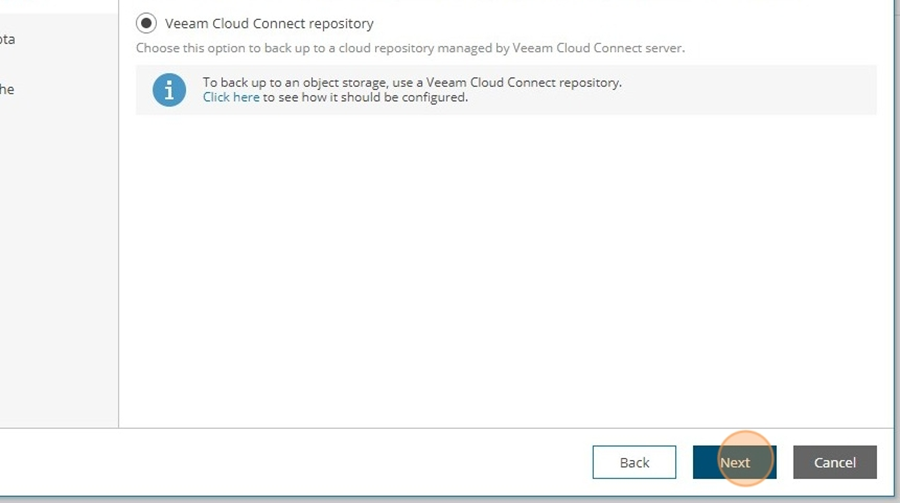Click the blue information icon

point(169,90)
